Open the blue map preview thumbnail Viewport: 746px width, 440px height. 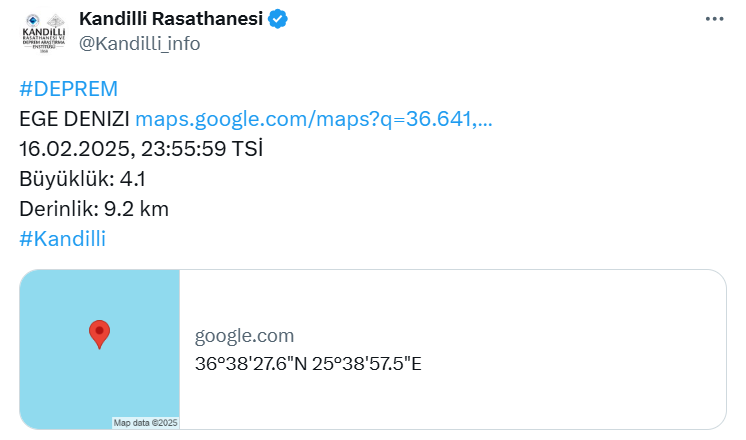tap(99, 350)
